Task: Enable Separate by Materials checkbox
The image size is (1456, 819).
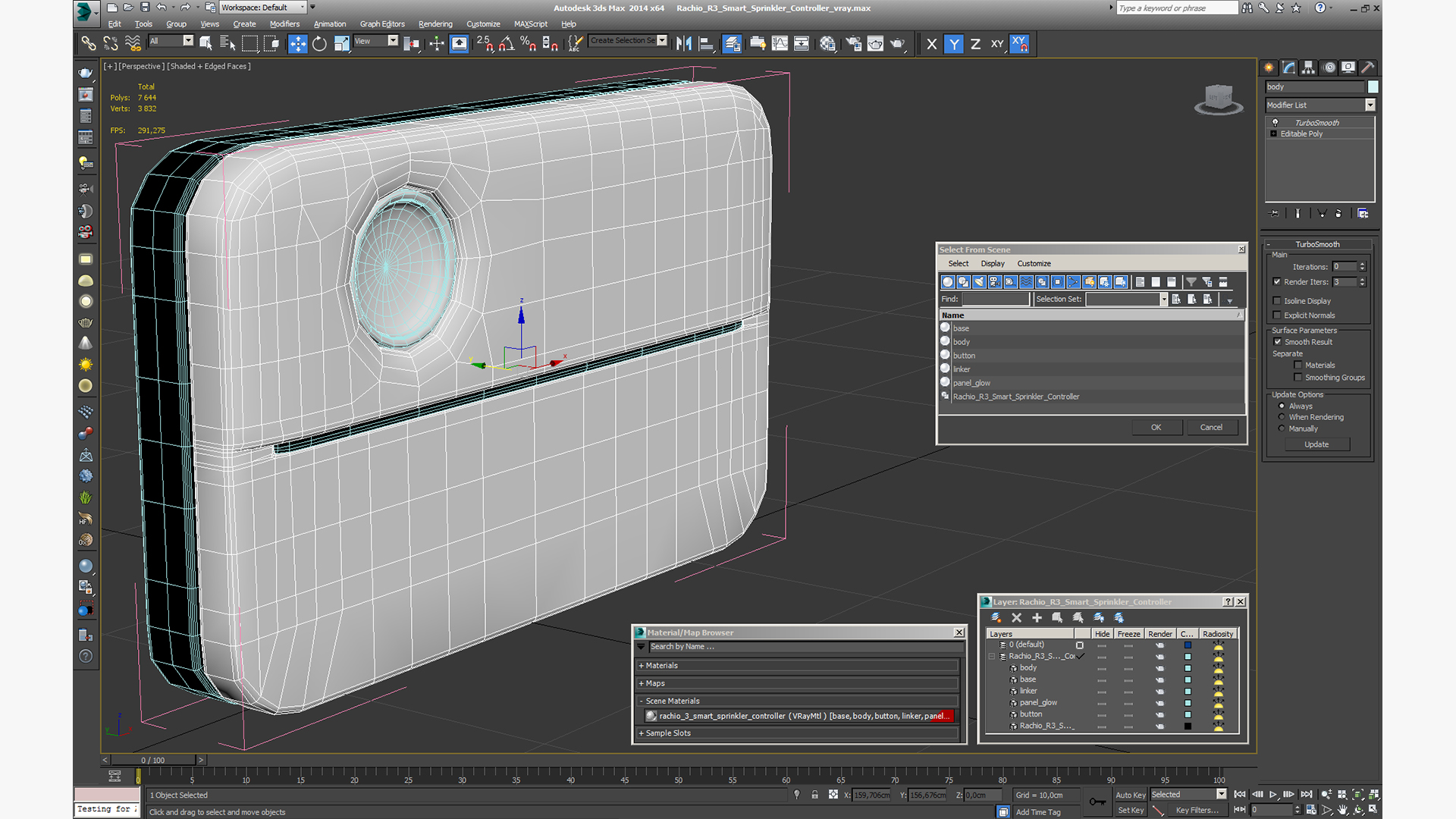Action: (x=1298, y=365)
